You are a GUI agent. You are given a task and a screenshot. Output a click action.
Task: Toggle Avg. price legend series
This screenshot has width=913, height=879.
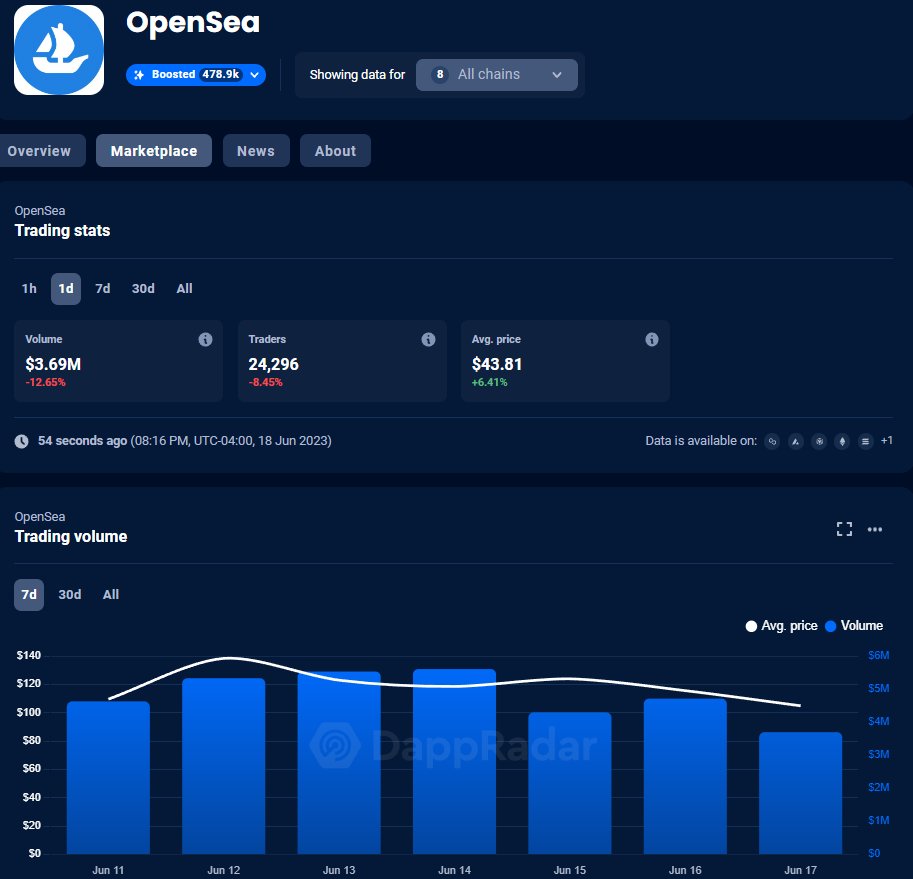pyautogui.click(x=782, y=626)
